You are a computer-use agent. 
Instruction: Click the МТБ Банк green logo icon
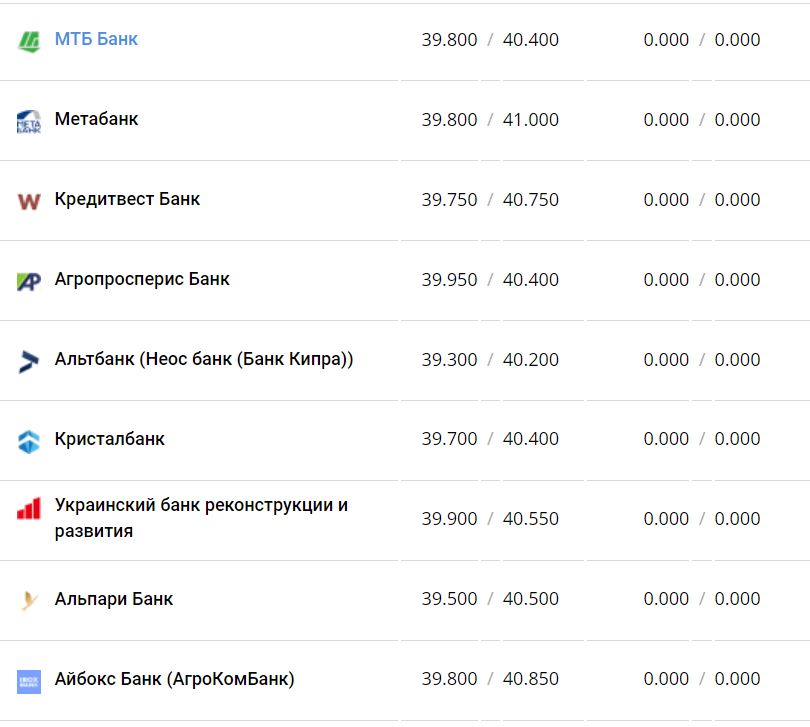click(x=29, y=41)
